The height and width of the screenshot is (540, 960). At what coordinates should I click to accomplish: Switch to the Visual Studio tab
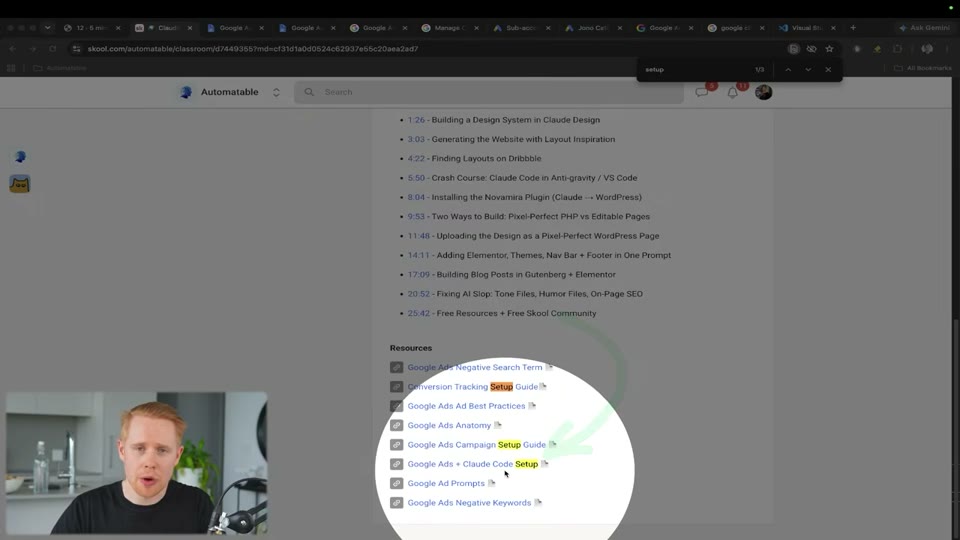coord(807,28)
